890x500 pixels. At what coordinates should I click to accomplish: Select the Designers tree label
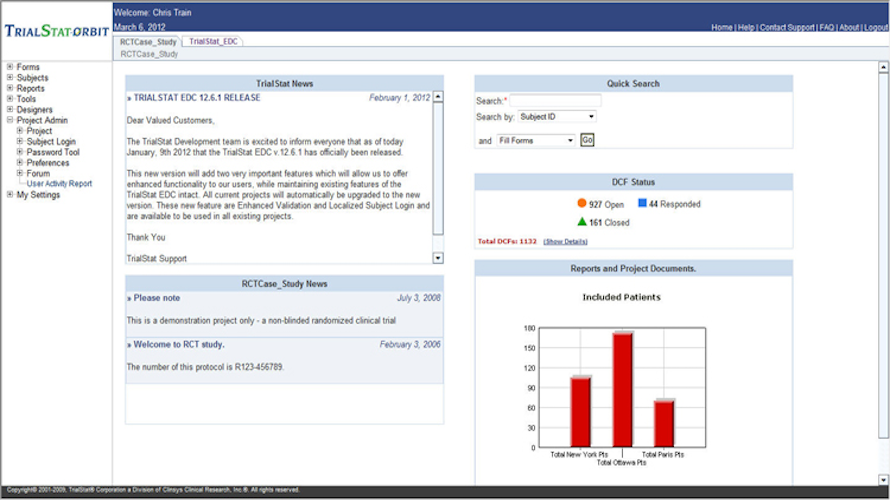pyautogui.click(x=34, y=110)
